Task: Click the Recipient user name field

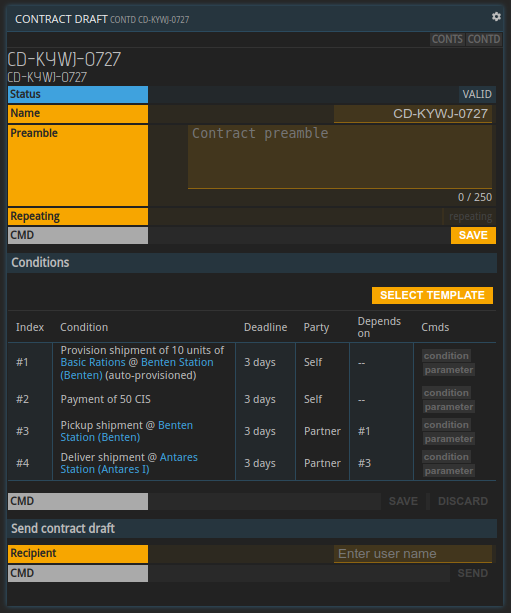Action: 413,554
